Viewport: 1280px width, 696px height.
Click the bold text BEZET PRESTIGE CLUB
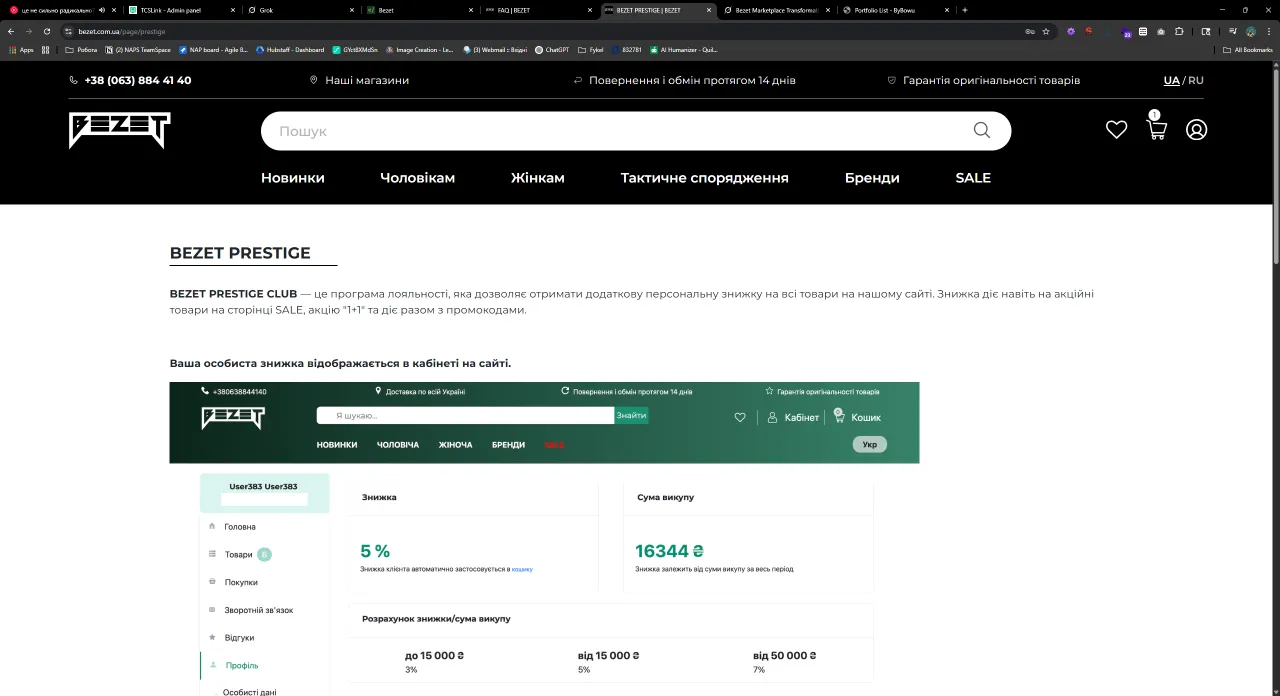233,294
